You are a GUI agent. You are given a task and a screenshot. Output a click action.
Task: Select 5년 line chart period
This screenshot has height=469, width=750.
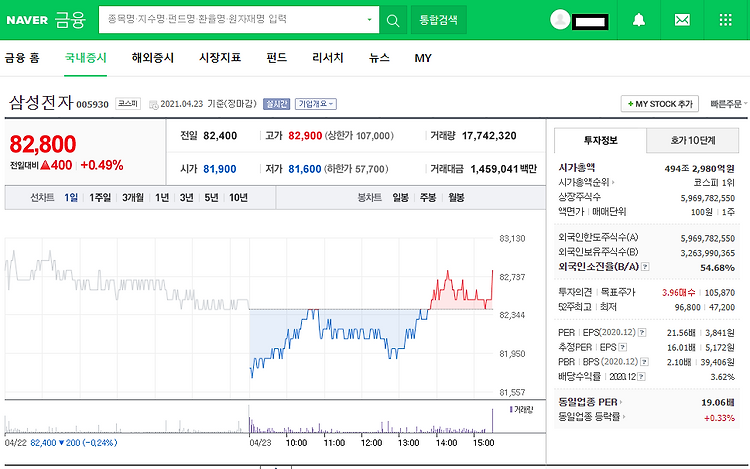click(211, 197)
